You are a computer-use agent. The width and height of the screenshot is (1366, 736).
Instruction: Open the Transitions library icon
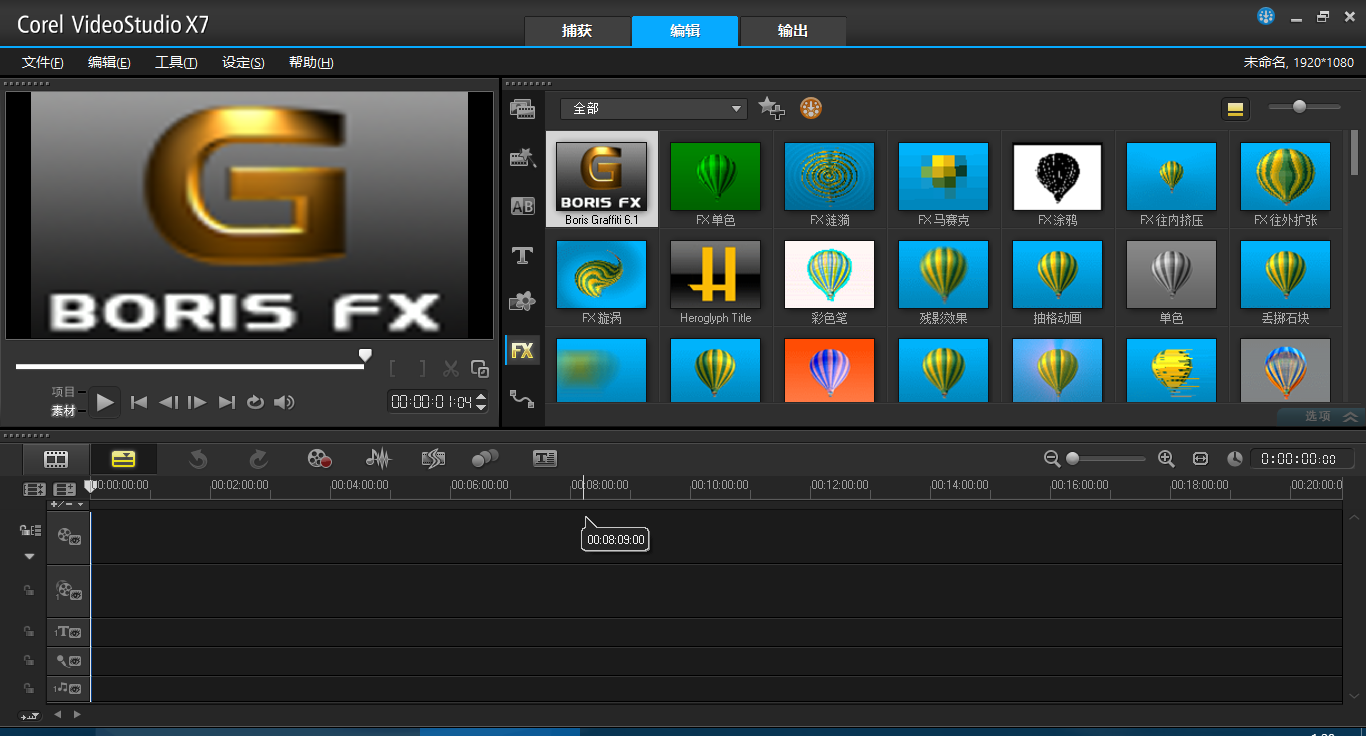coord(522,206)
